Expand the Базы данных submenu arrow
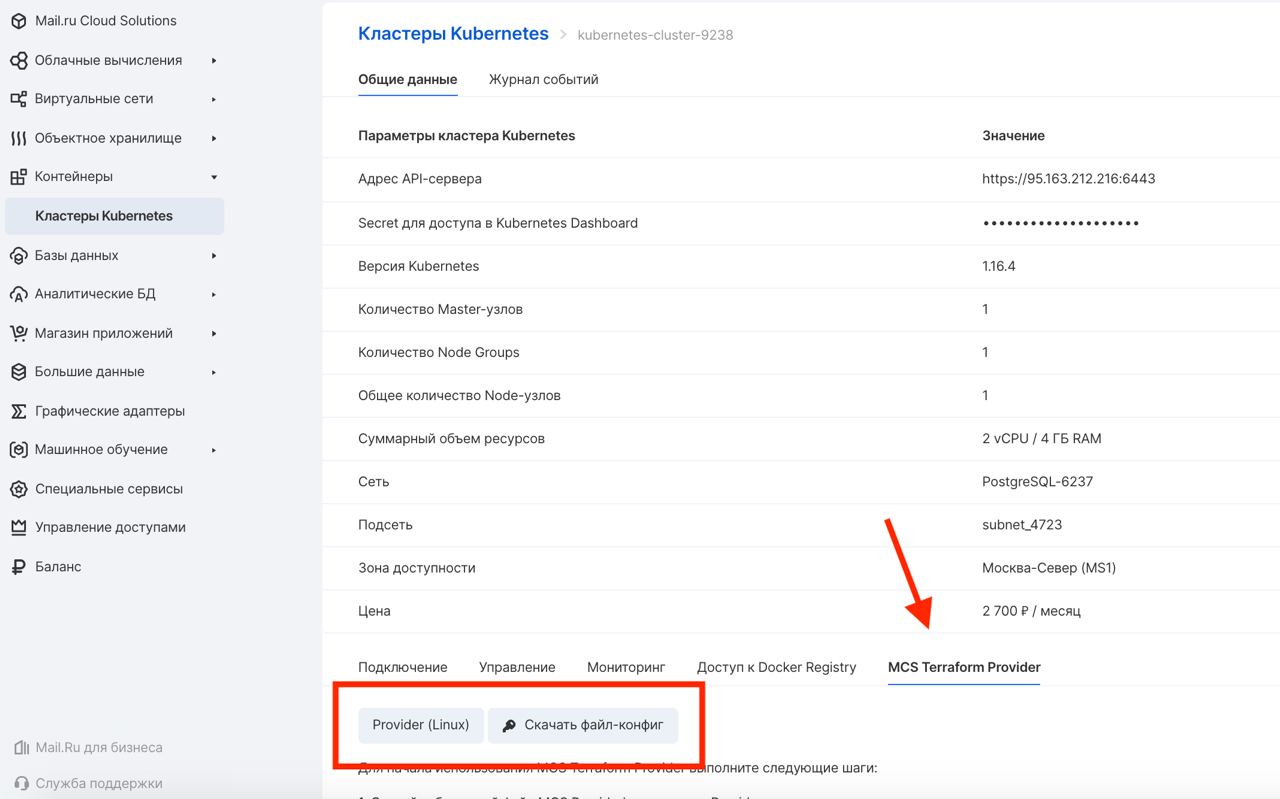This screenshot has height=799, width=1280. click(214, 255)
